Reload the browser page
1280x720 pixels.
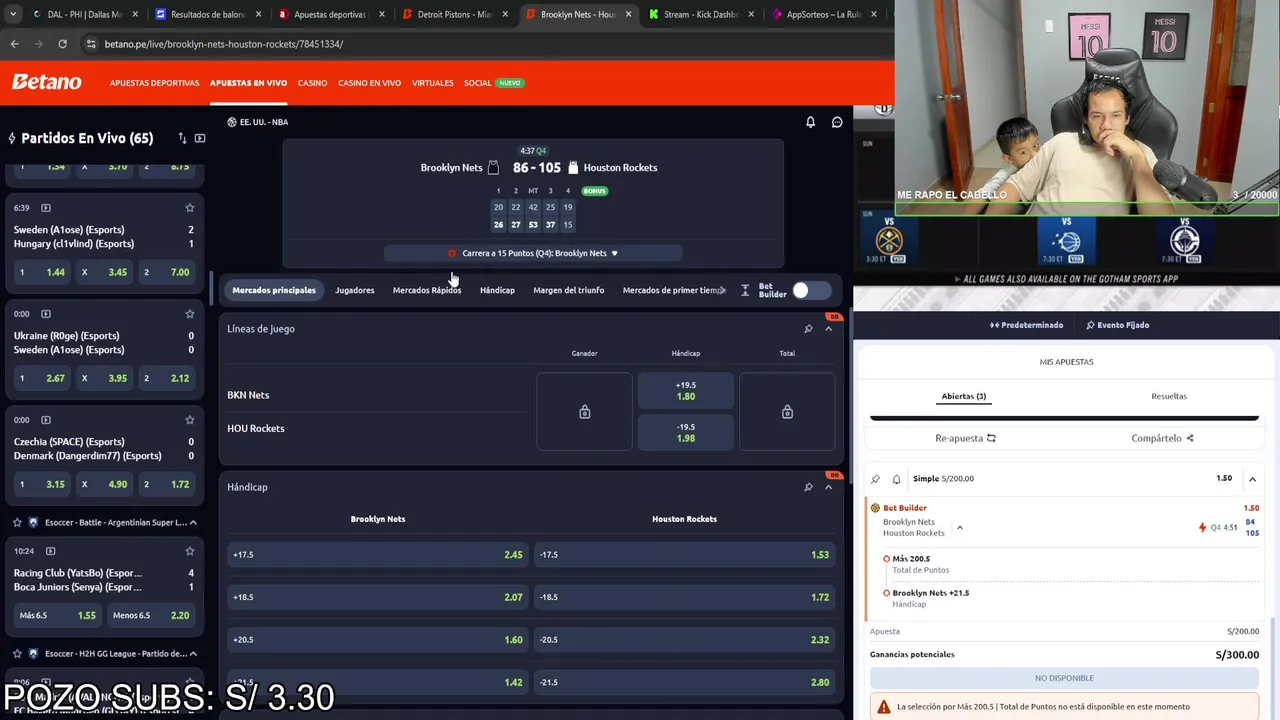point(62,44)
